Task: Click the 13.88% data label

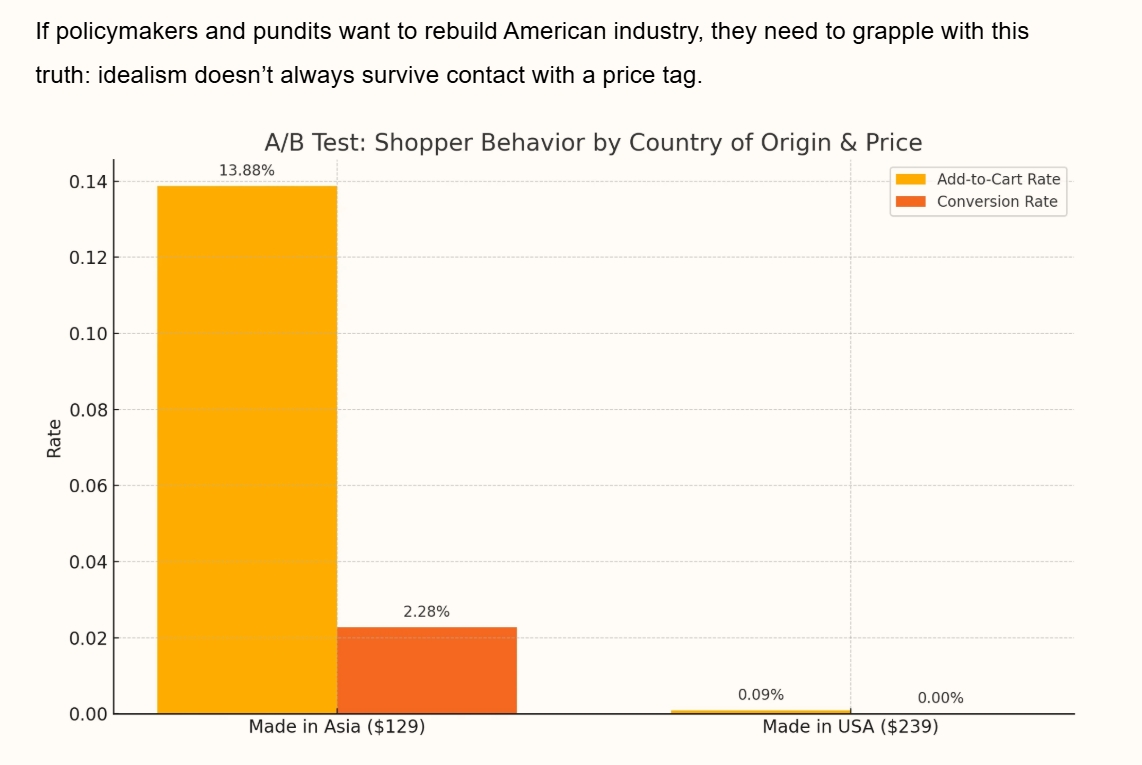Action: click(247, 171)
